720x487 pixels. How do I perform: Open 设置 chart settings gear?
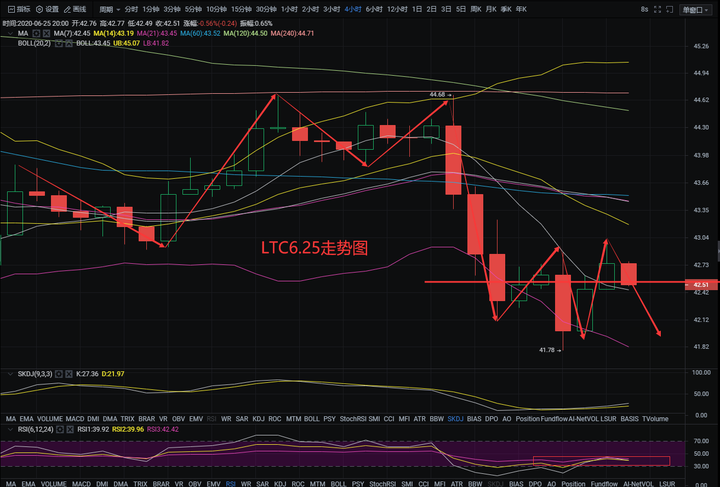pyautogui.click(x=39, y=9)
